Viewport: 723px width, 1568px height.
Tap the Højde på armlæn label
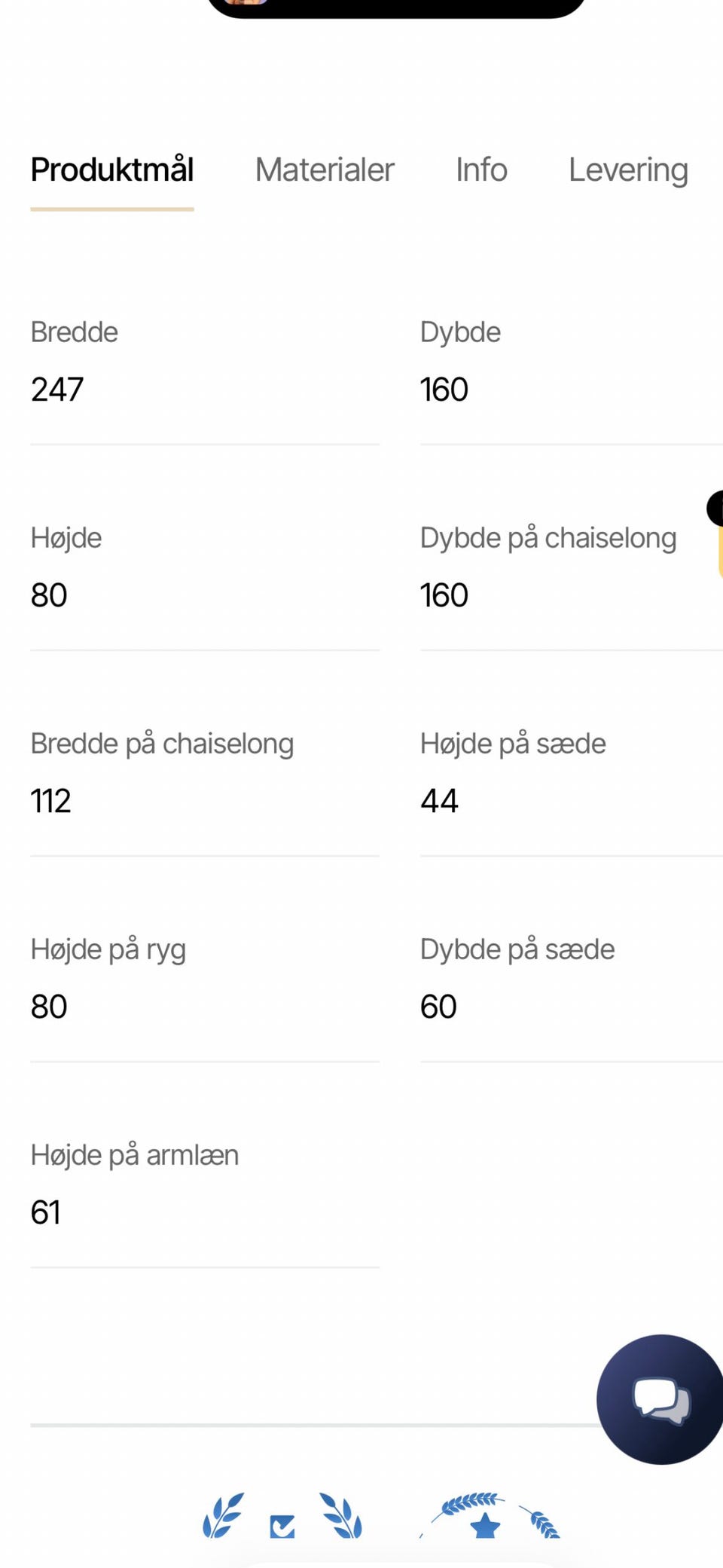pos(135,1155)
